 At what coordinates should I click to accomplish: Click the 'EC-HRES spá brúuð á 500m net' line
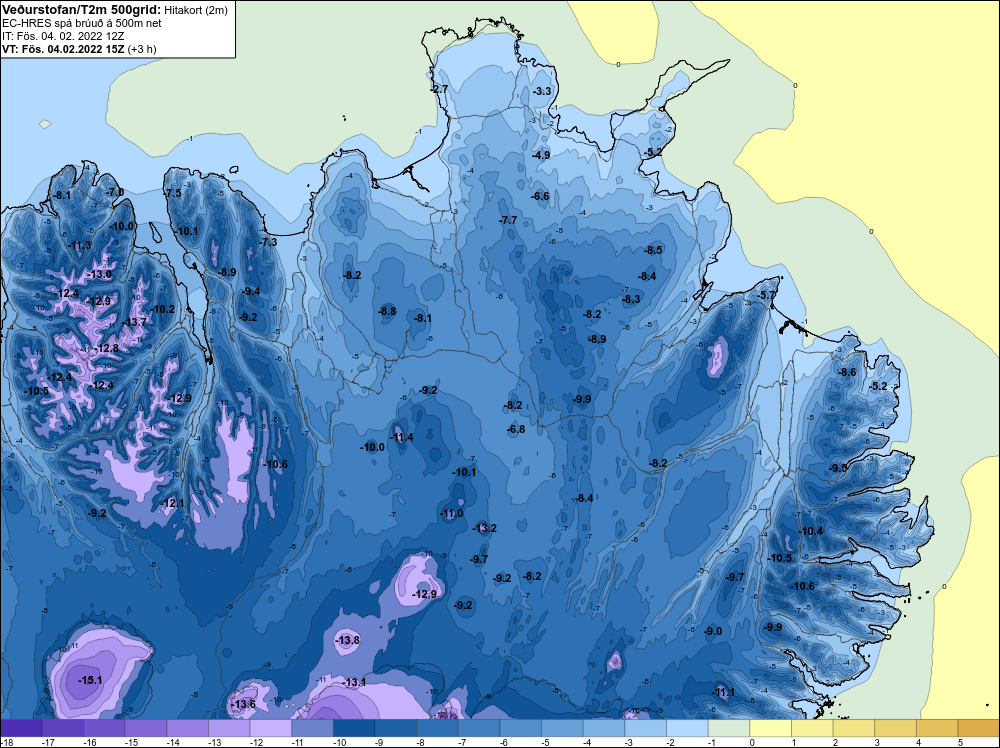click(82, 24)
